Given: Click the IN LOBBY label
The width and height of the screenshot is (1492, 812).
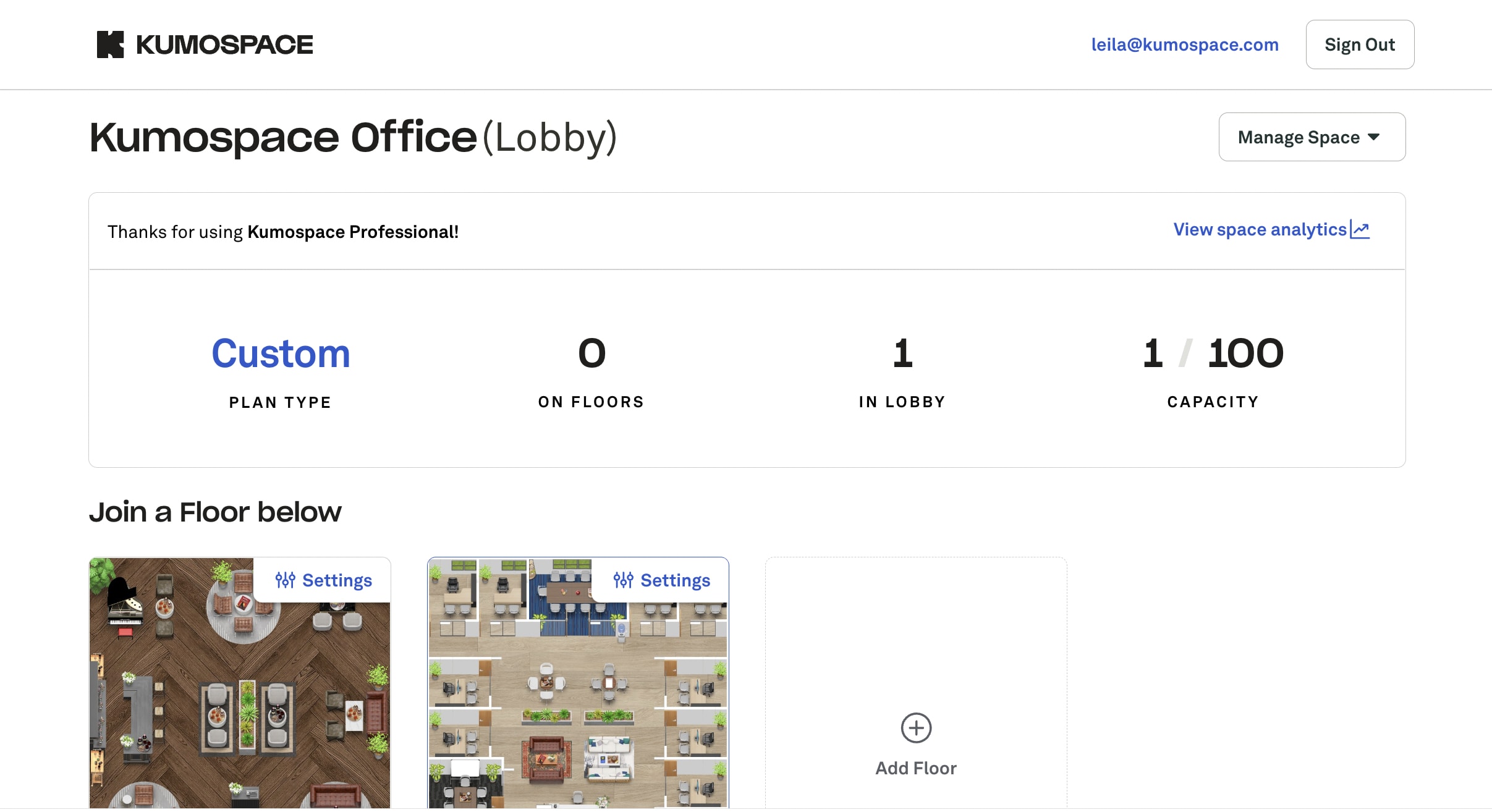Looking at the screenshot, I should point(902,402).
